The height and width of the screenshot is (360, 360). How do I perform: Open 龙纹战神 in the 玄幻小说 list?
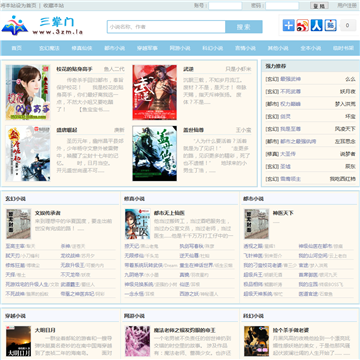tap(70, 256)
